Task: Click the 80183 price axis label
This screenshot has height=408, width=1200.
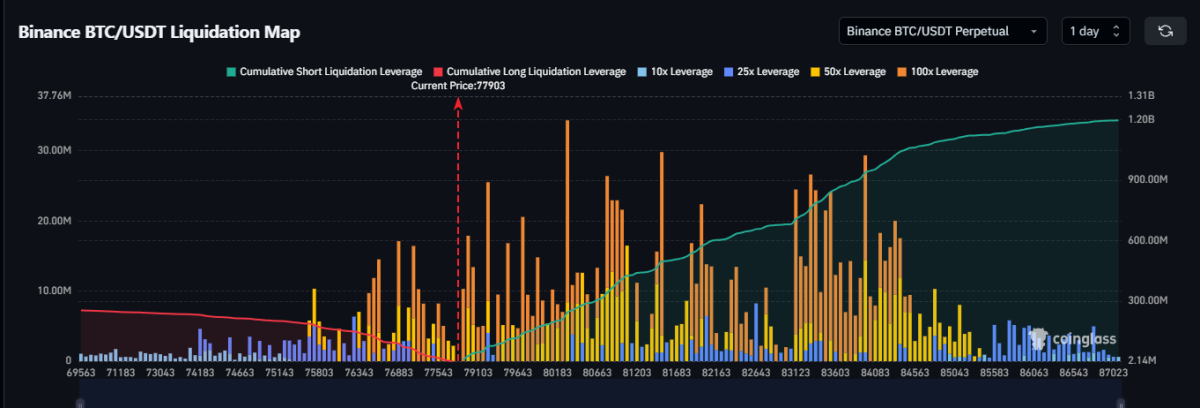Action: (x=557, y=372)
